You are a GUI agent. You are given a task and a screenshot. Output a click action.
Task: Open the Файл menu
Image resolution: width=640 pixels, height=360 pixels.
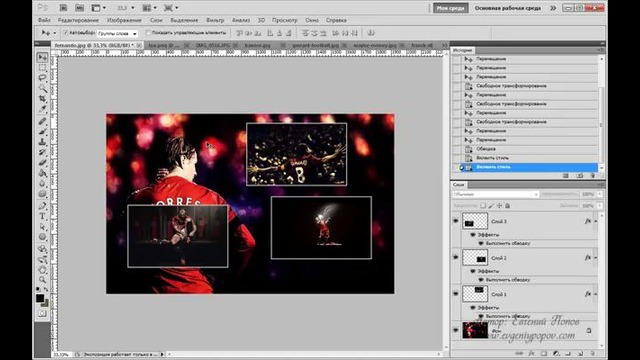click(44, 20)
